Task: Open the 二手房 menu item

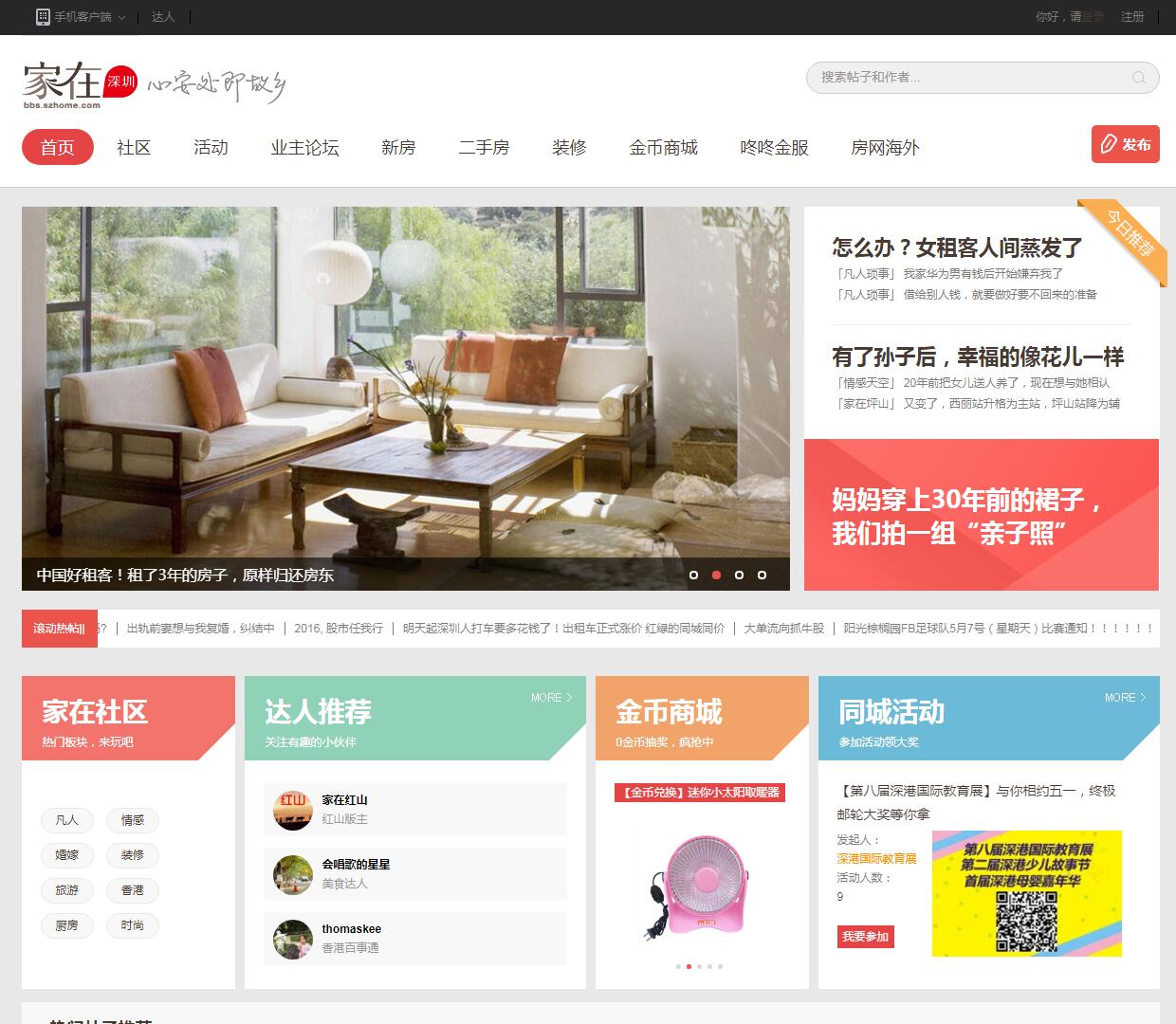Action: coord(484,147)
